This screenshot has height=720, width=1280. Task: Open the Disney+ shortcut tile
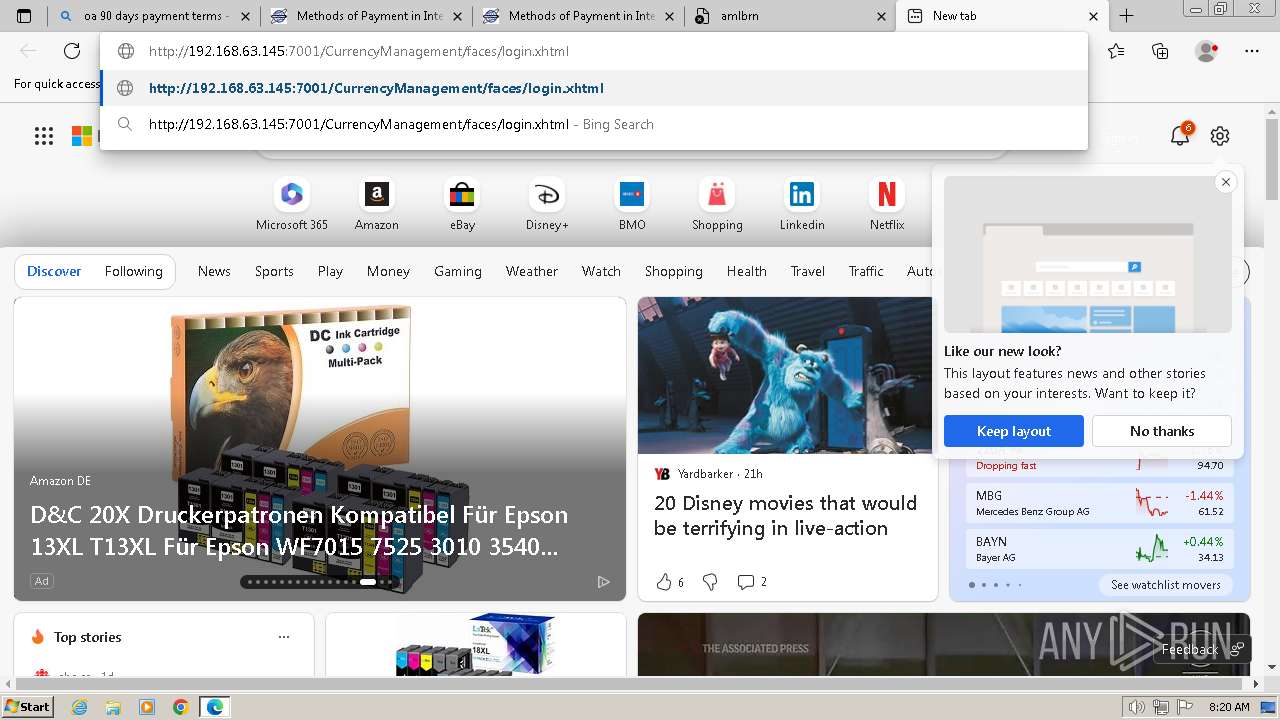(x=547, y=205)
